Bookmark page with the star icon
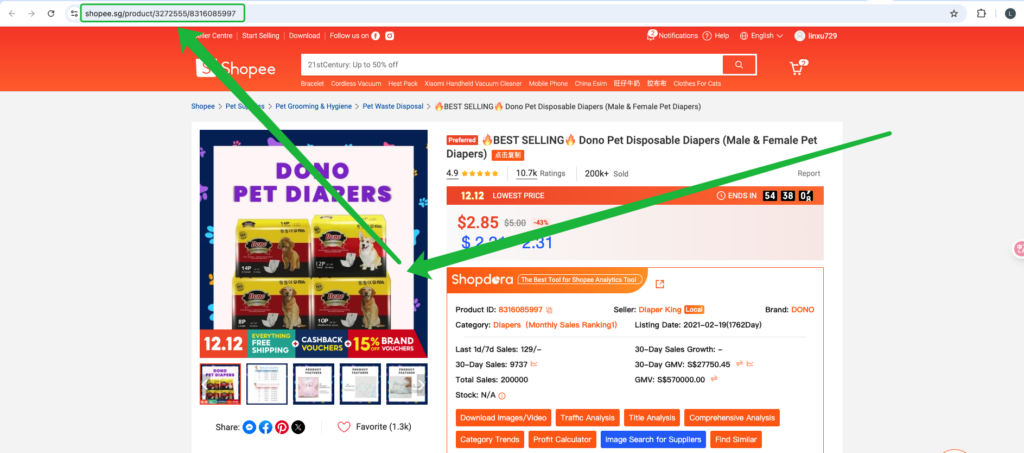The height and width of the screenshot is (453, 1024). 953,13
